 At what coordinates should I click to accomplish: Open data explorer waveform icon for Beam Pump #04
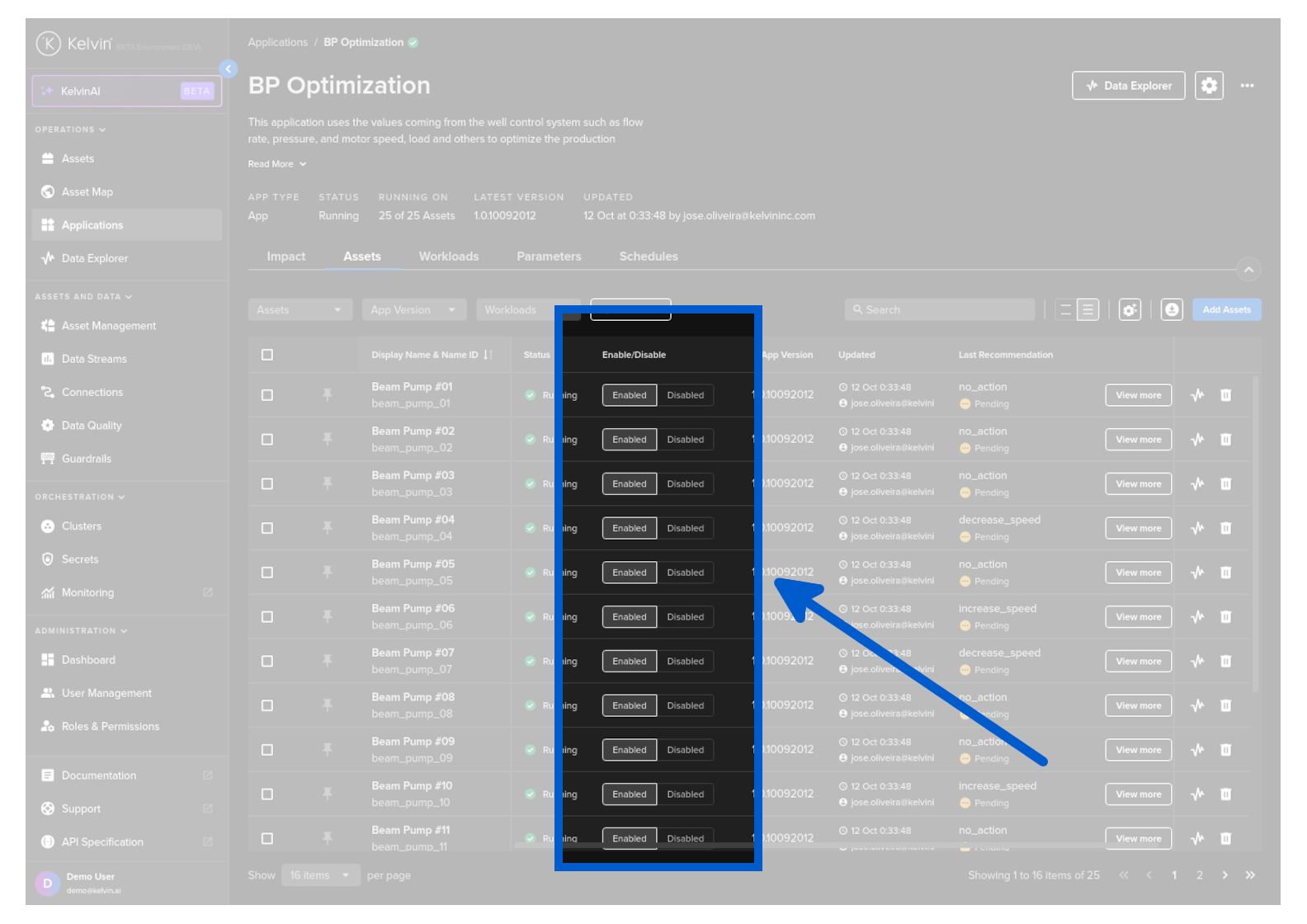tap(1197, 528)
